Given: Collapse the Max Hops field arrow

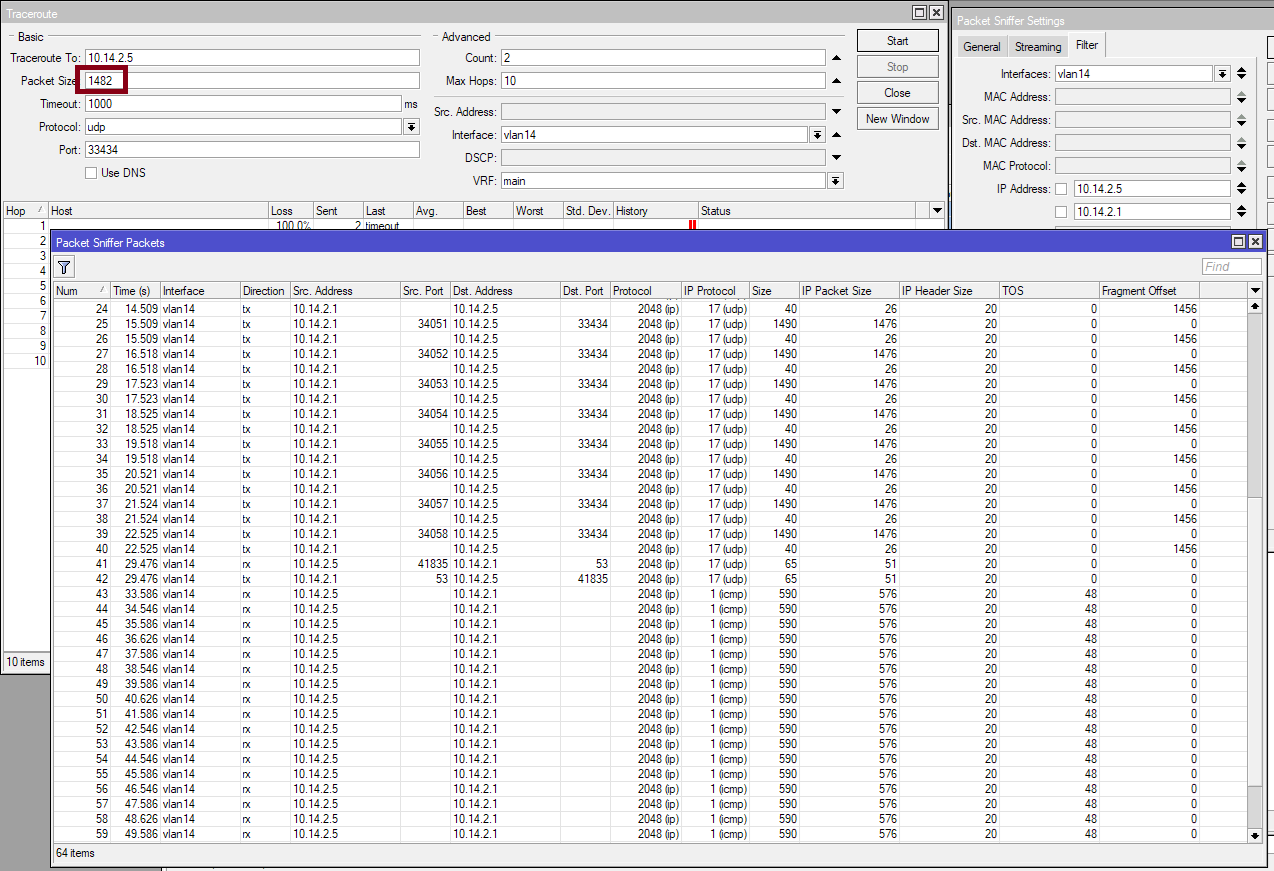Looking at the screenshot, I should [x=836, y=81].
